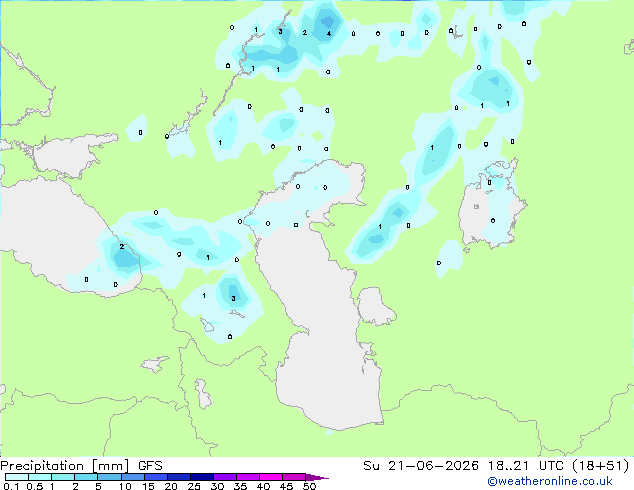The height and width of the screenshot is (490, 634).
Task: Click the over-50 arrow end of legend
Action: click(317, 477)
